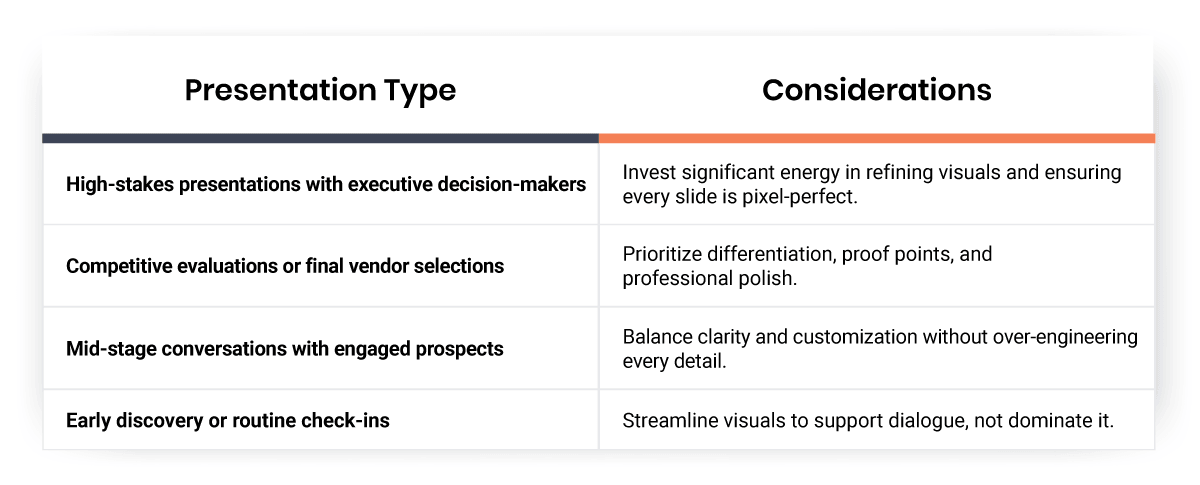The height and width of the screenshot is (485, 1200).
Task: Click the words every detail in third row
Action: 674,360
